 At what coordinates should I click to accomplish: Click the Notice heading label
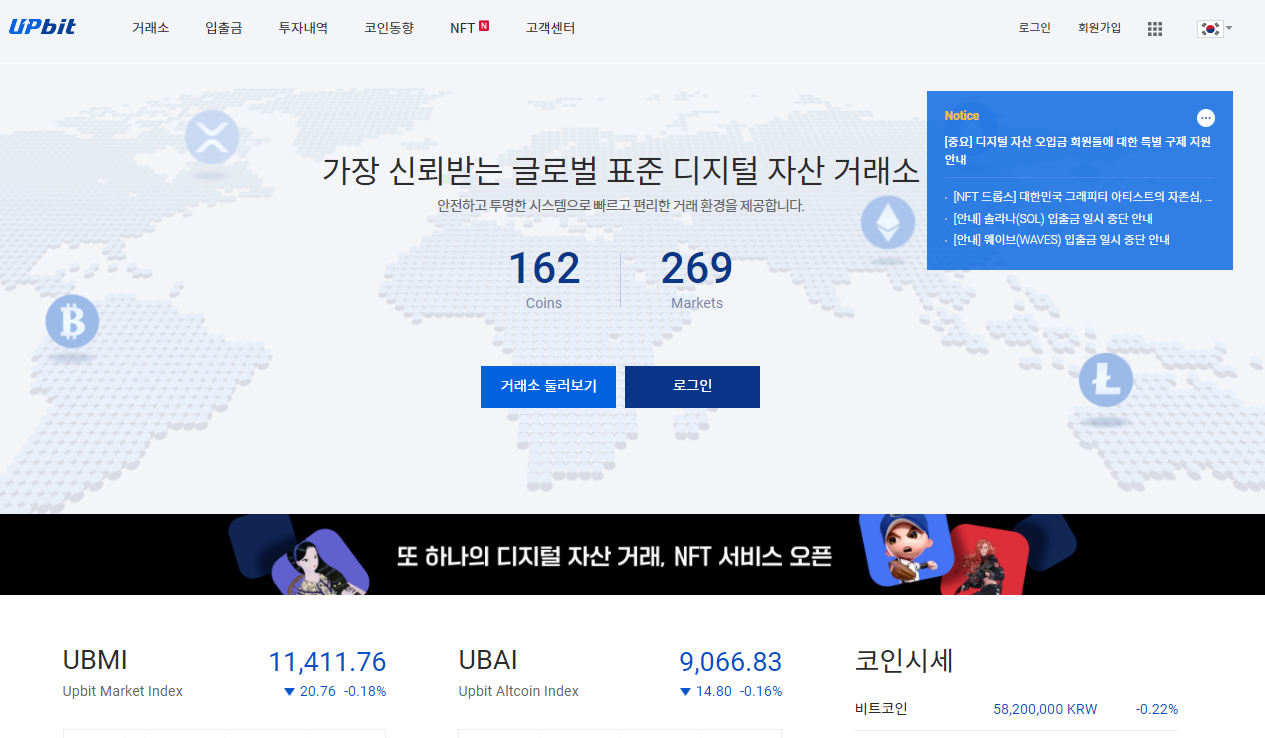coord(962,116)
